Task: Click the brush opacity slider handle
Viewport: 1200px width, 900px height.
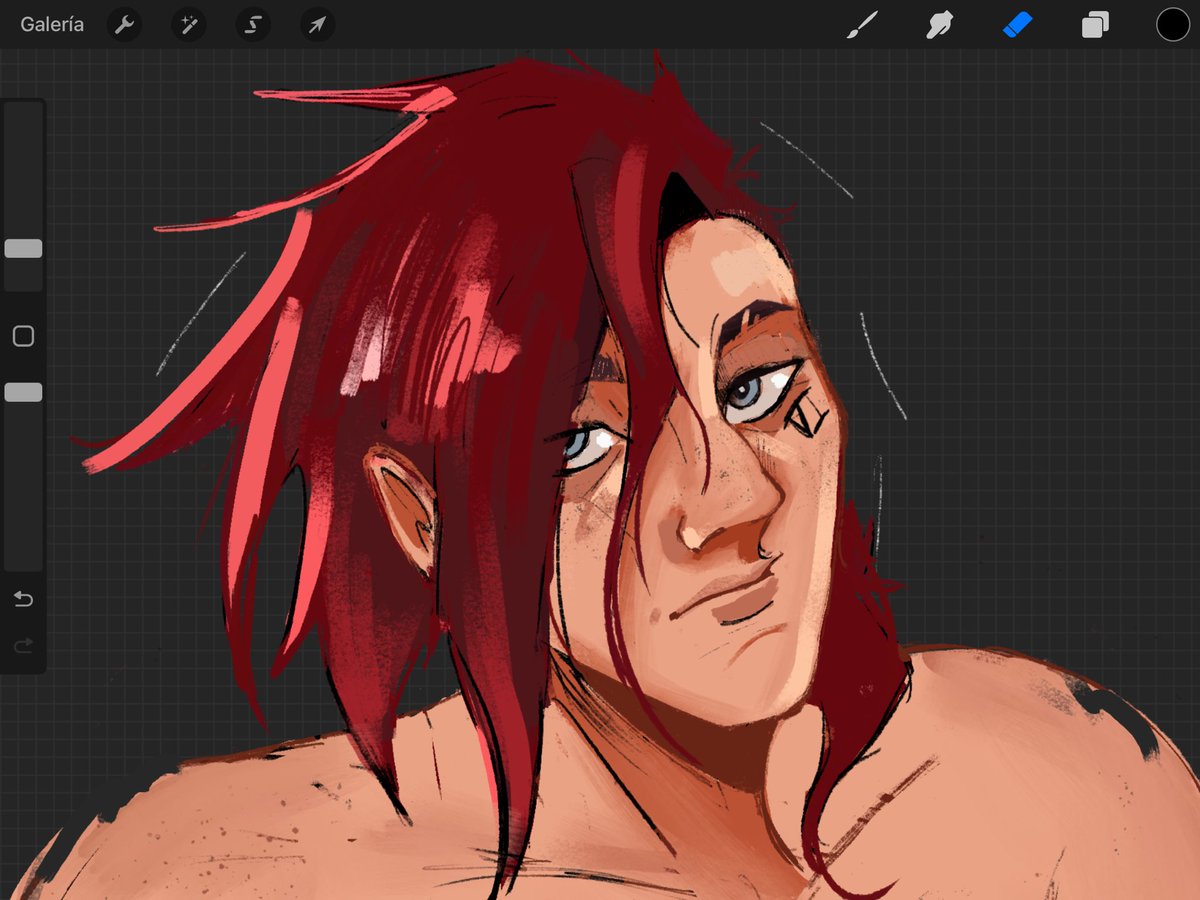Action: (x=23, y=392)
